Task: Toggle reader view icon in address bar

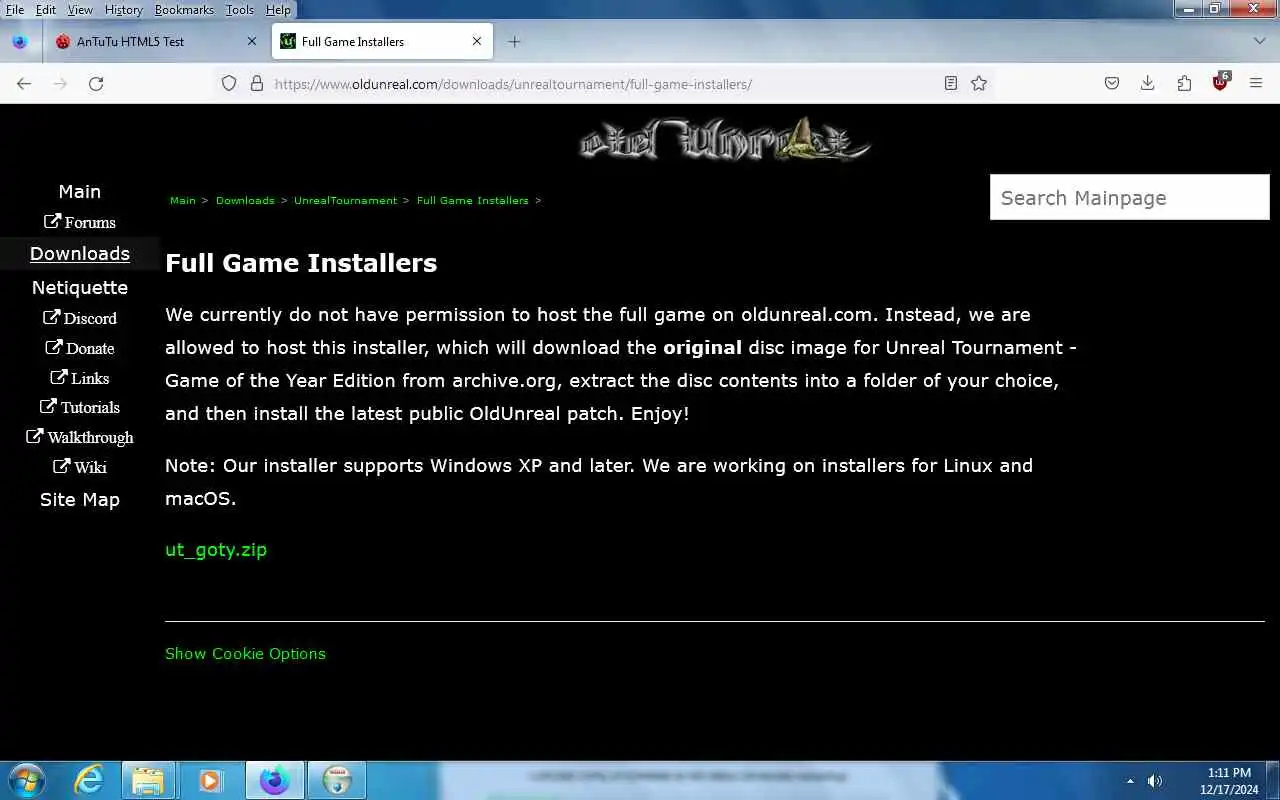Action: click(951, 84)
